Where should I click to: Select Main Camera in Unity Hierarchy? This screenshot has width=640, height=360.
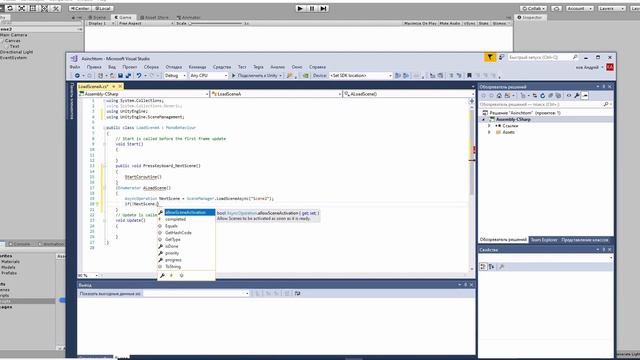[14, 35]
